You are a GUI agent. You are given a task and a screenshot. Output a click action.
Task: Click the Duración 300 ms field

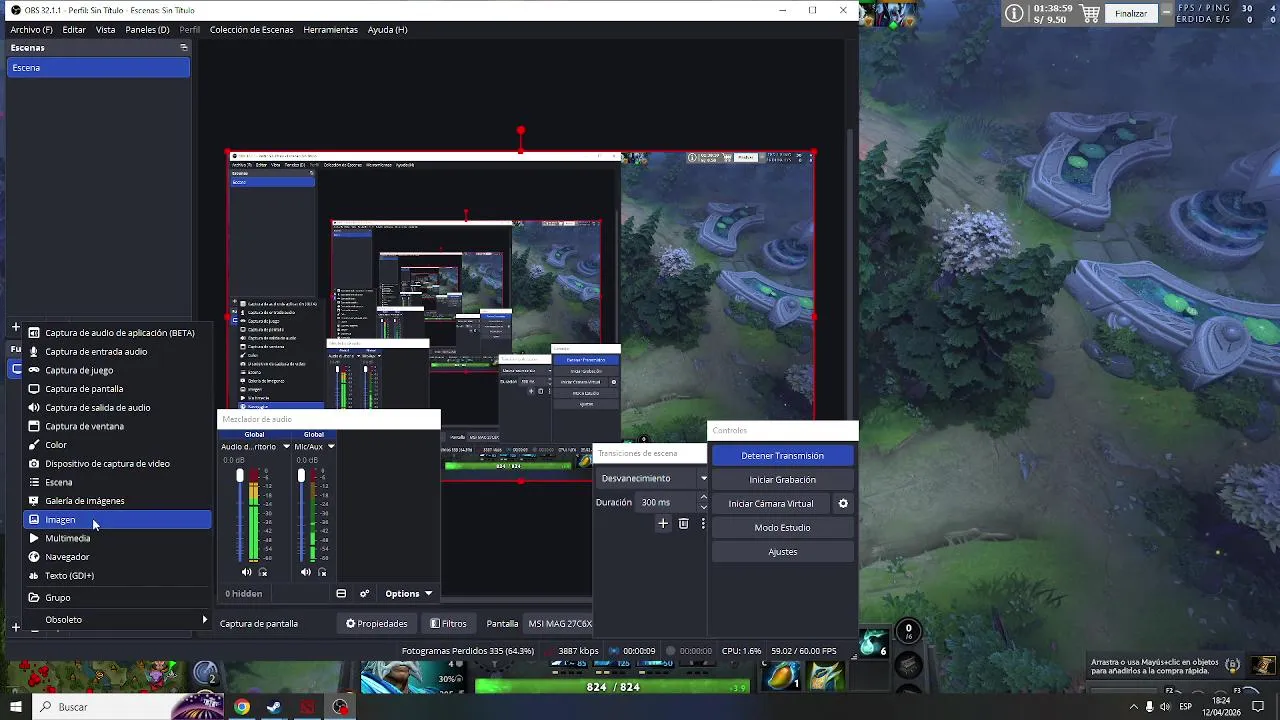click(667, 503)
